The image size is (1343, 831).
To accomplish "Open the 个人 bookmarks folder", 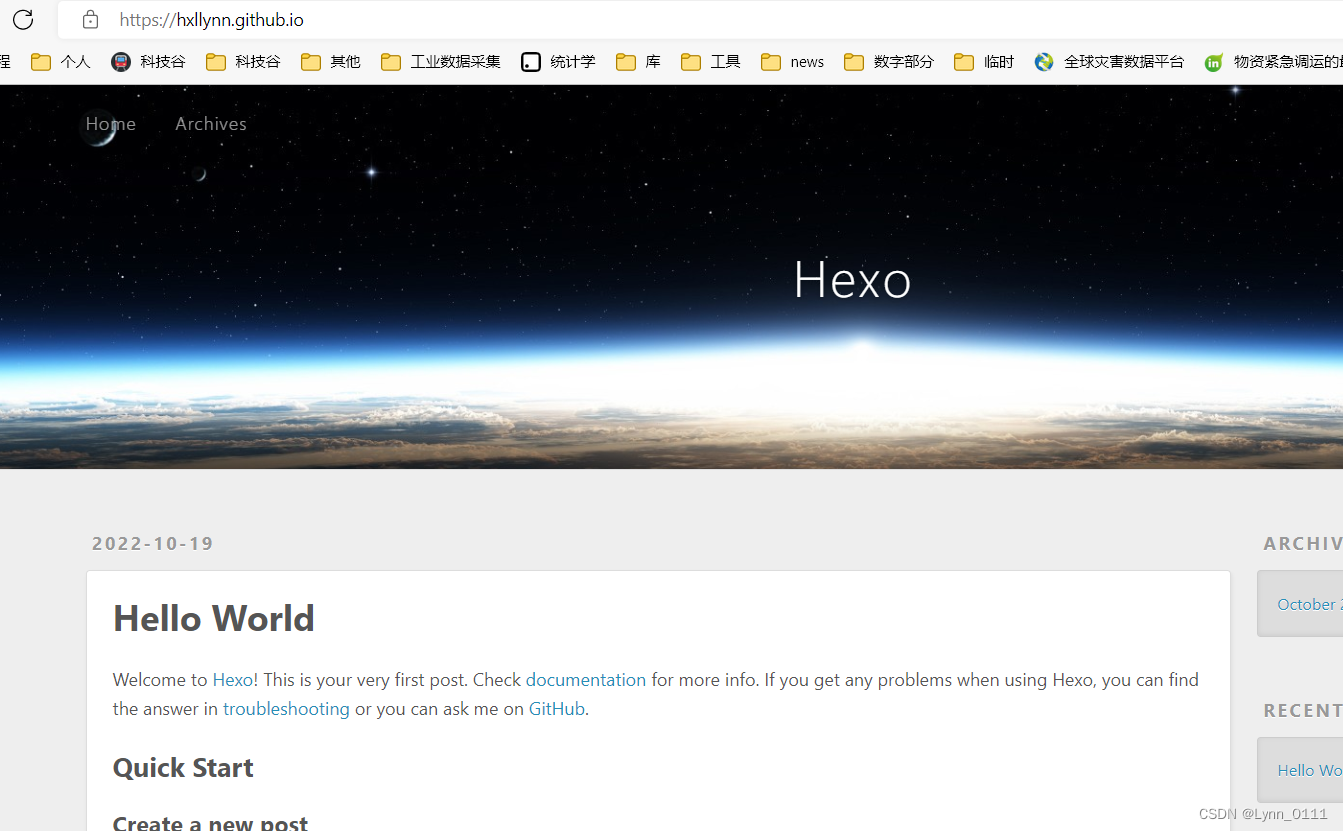I will (61, 62).
